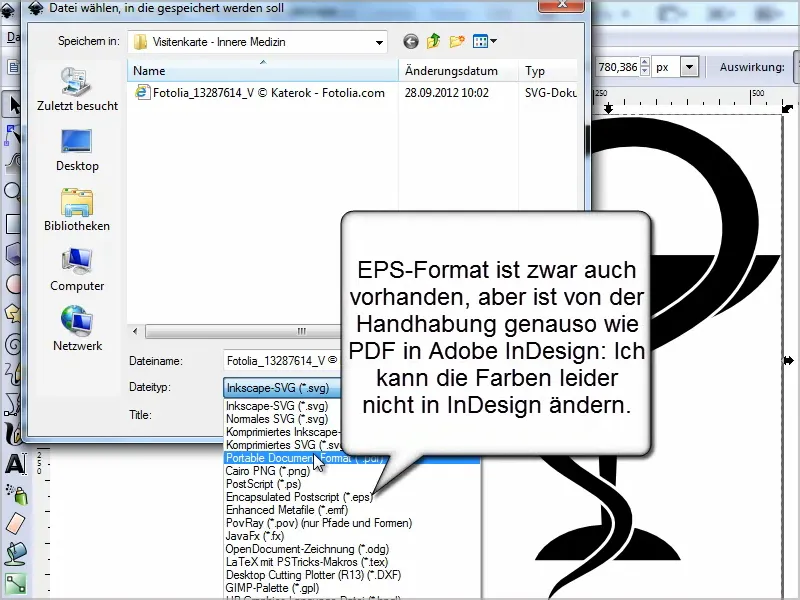Choose JavaFx (*.fx) file type
The image size is (800, 600).
click(255, 536)
